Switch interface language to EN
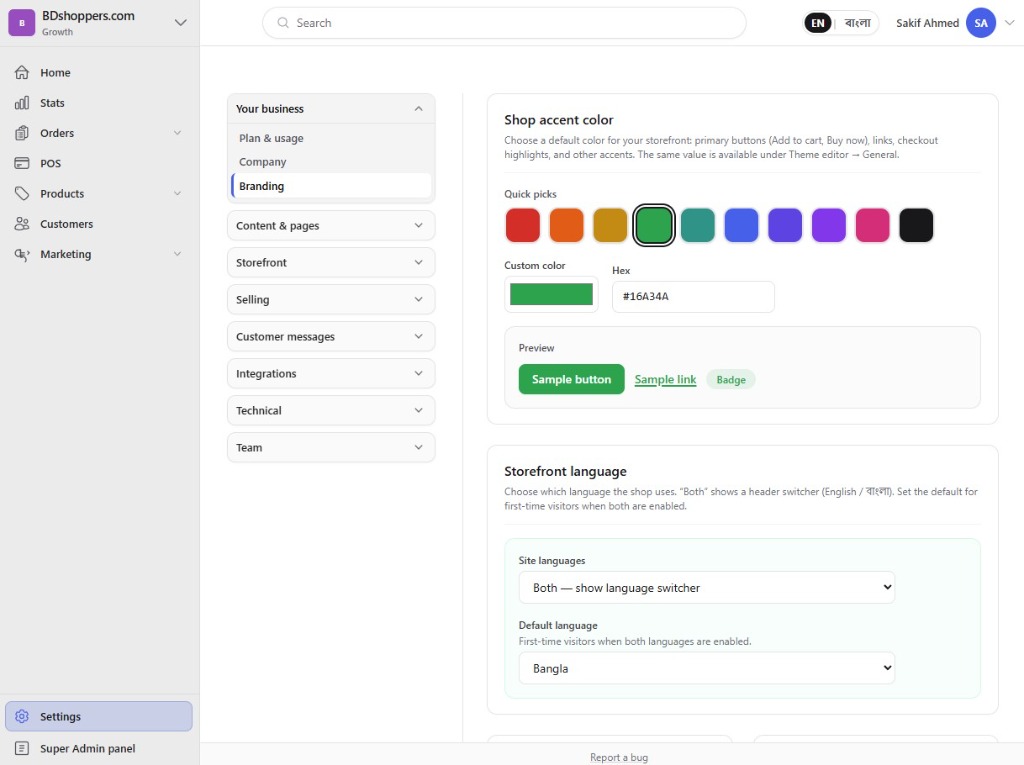Image resolution: width=1024 pixels, height=765 pixels. pos(818,23)
